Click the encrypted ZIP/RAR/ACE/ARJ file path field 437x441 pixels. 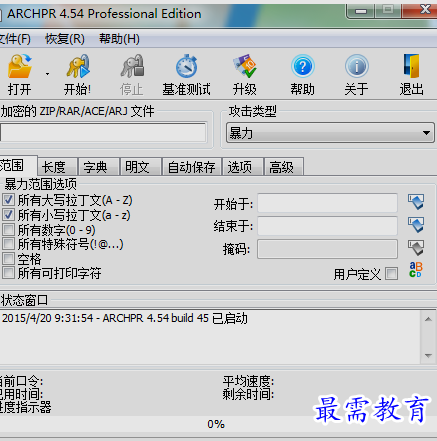click(103, 133)
